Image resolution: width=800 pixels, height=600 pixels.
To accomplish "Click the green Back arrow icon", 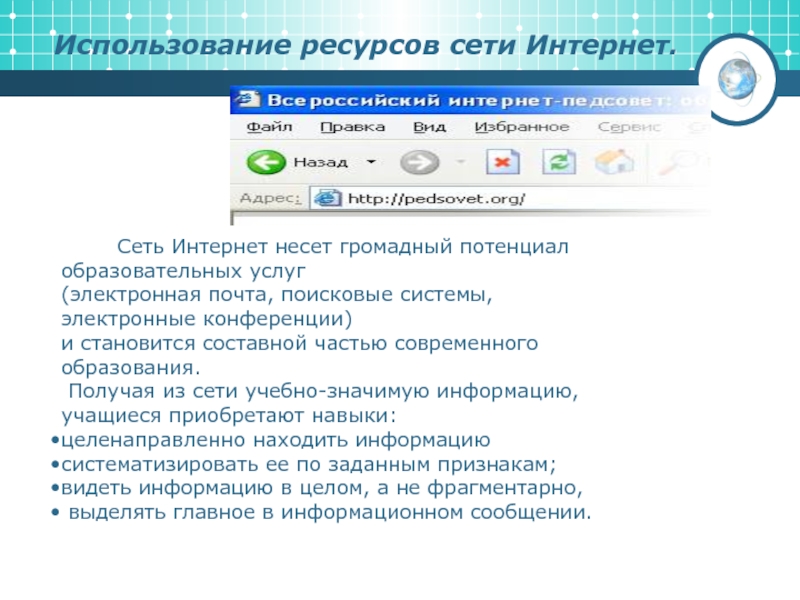I will click(266, 163).
